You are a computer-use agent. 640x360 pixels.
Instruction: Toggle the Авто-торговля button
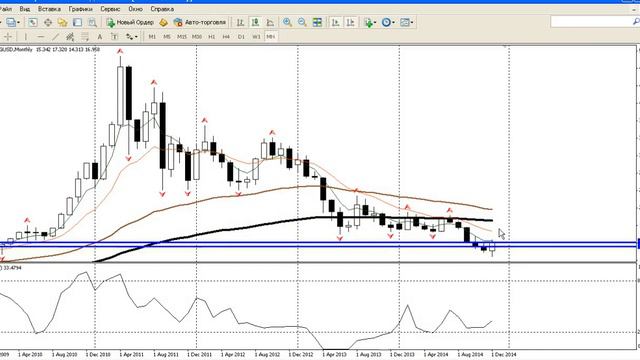pos(200,22)
